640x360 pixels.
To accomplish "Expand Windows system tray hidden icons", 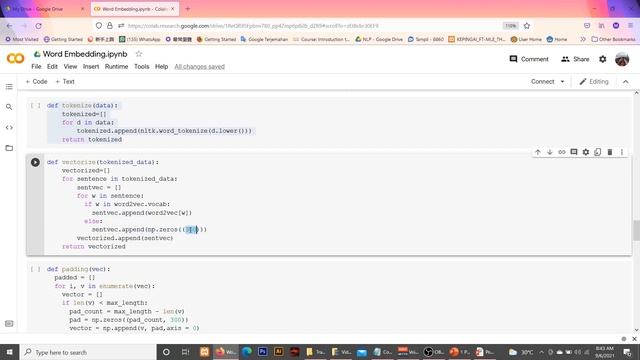I will pos(542,352).
